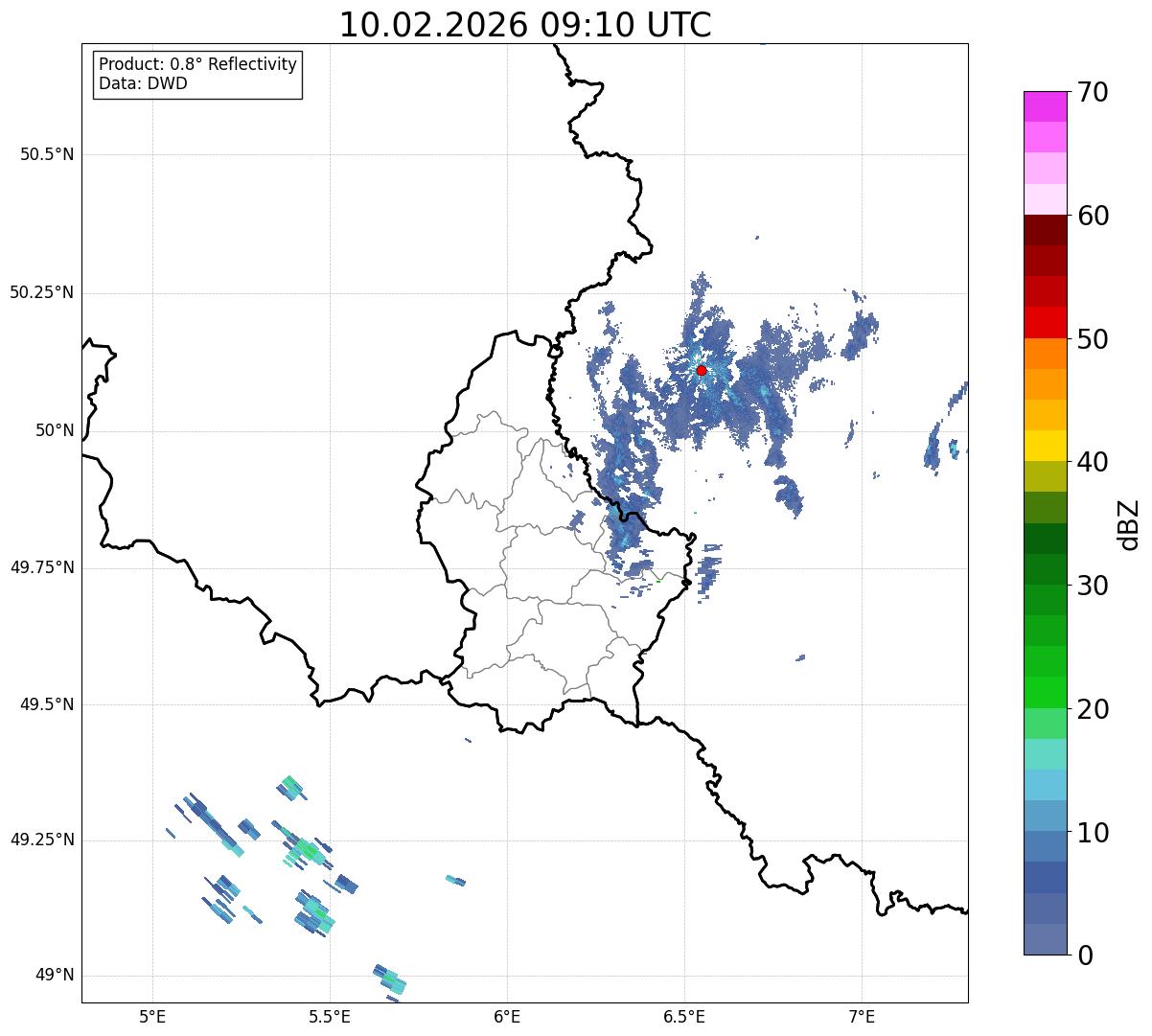Click the "dBZ" colorbar label

(x=1129, y=524)
